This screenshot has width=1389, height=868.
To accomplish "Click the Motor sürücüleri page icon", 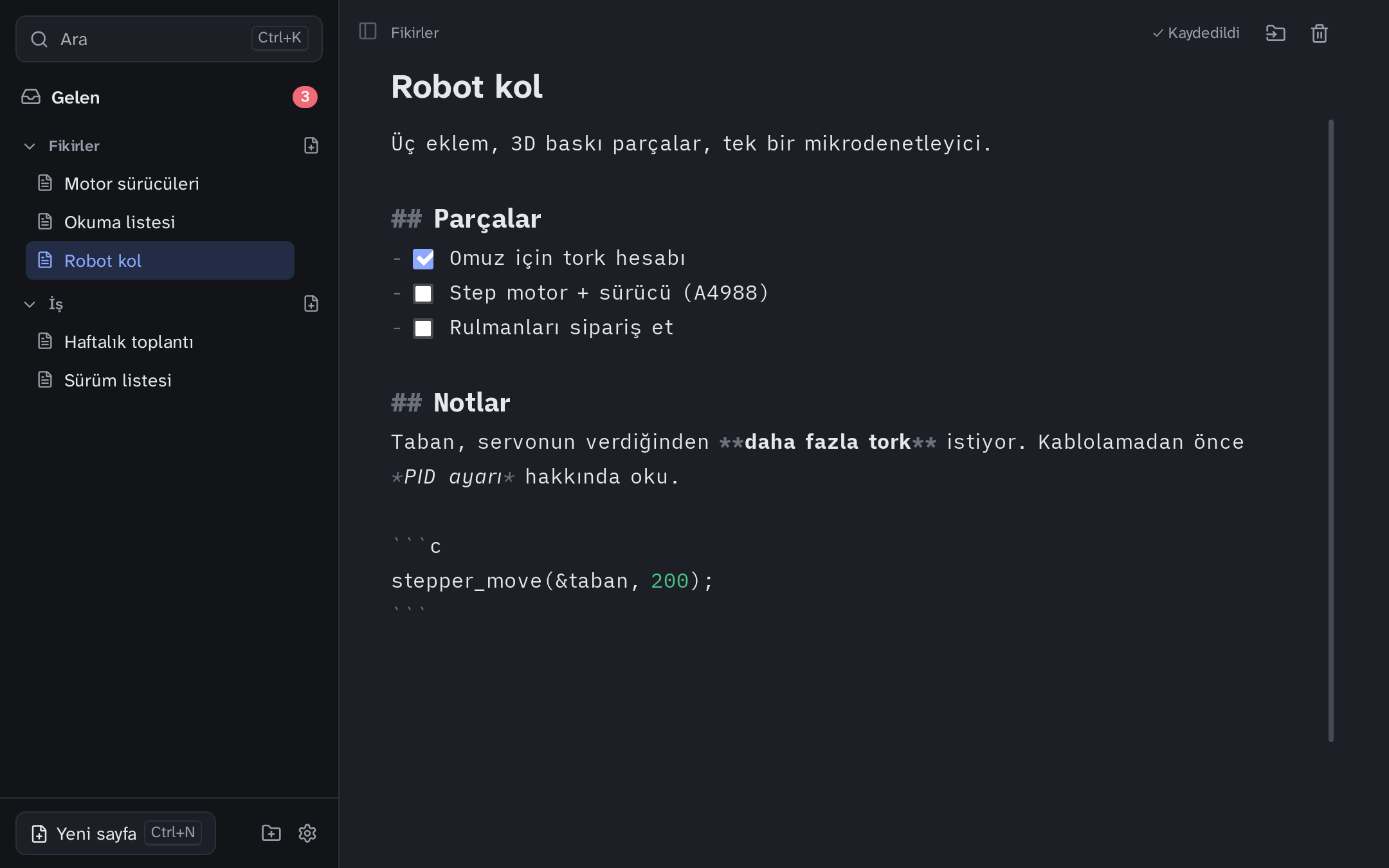I will [x=45, y=183].
